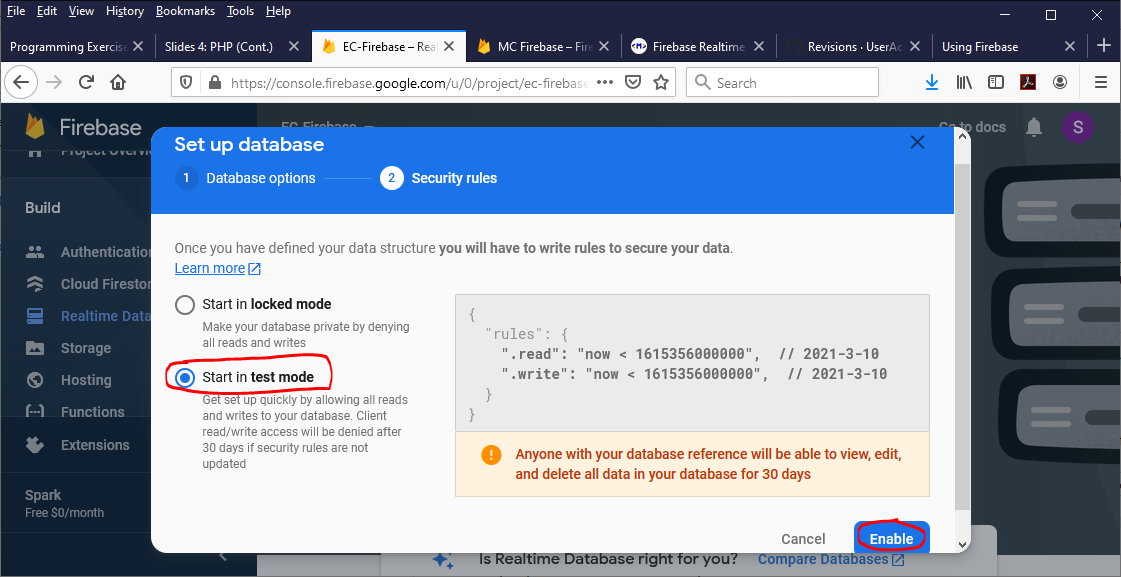This screenshot has width=1121, height=577.
Task: Close the Set up database dialog
Action: 917,143
